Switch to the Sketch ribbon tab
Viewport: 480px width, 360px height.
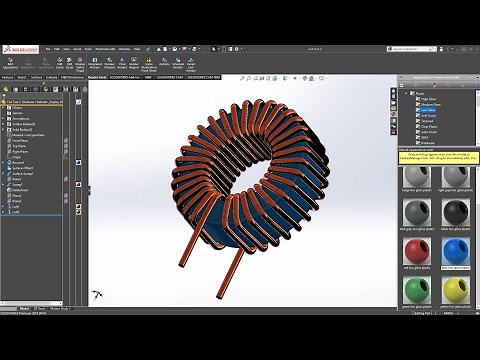[22, 77]
